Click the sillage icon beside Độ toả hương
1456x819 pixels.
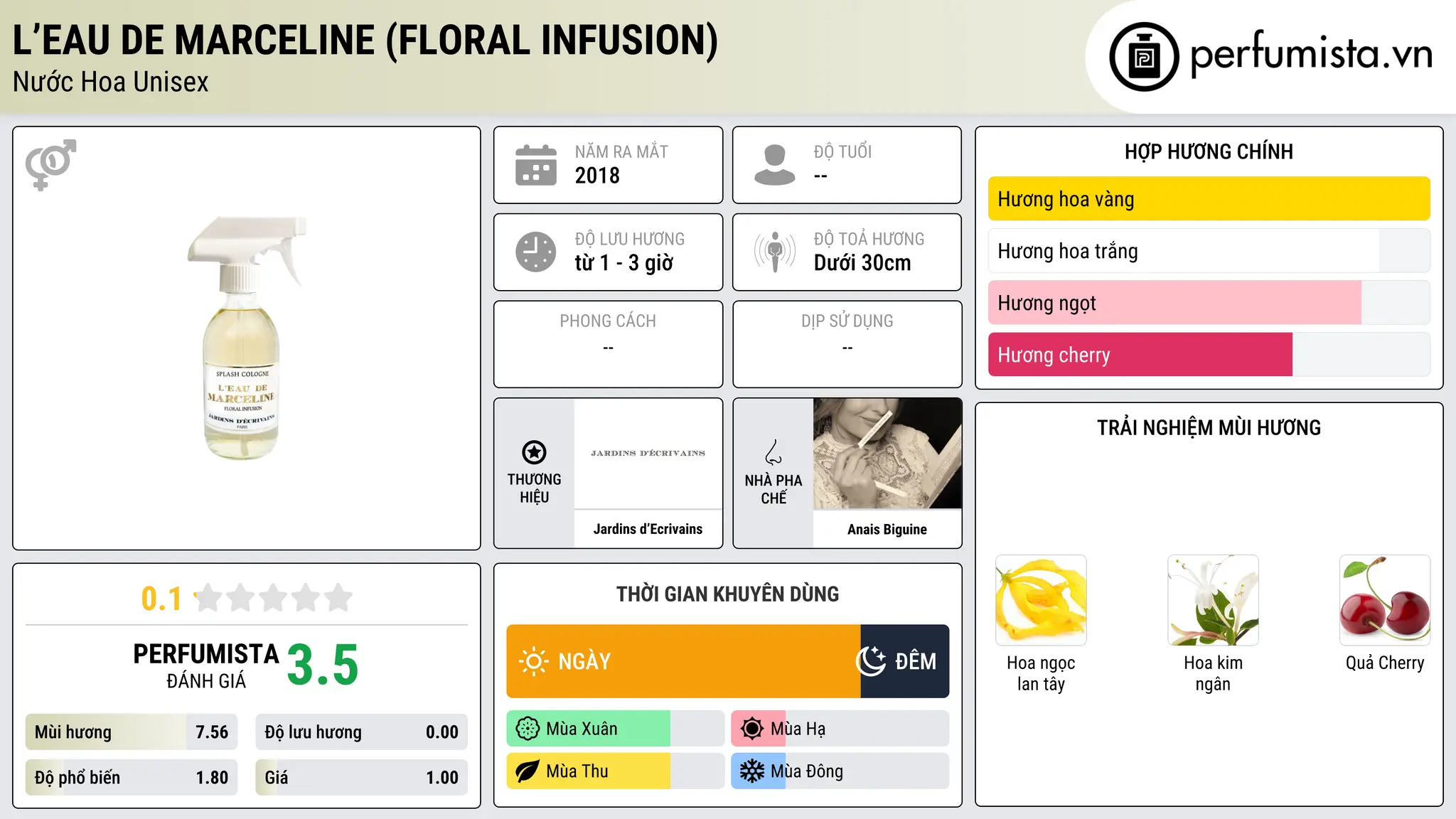(x=775, y=252)
